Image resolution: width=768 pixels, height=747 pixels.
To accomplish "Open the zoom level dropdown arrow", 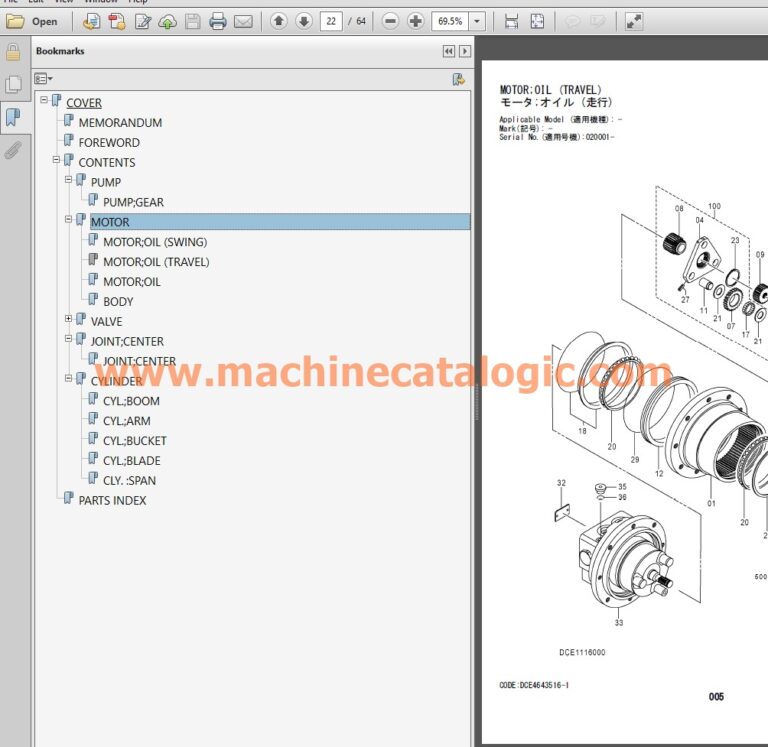I will pyautogui.click(x=477, y=21).
